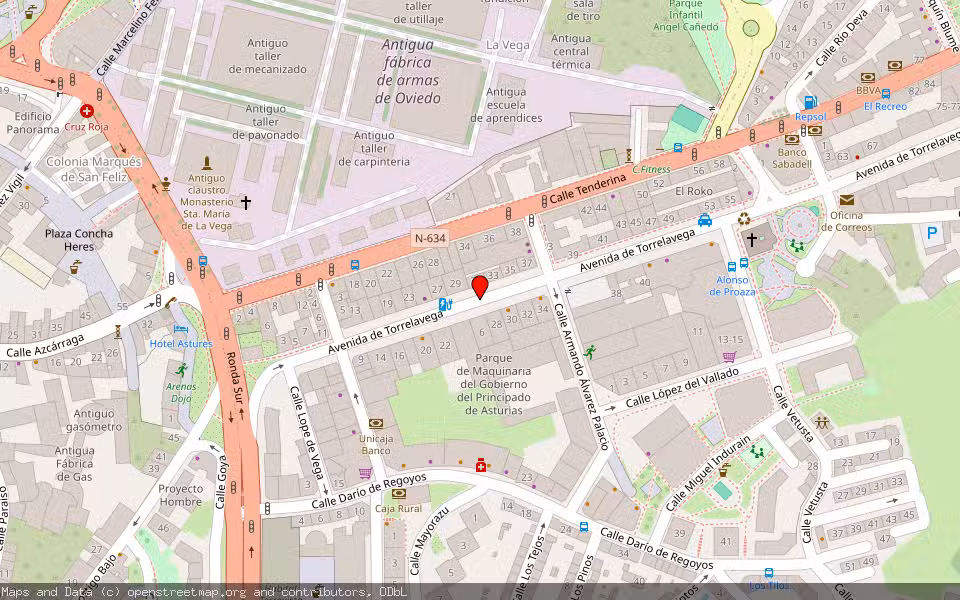Click the N-634 road shield
This screenshot has height=600, width=960.
pyautogui.click(x=430, y=238)
